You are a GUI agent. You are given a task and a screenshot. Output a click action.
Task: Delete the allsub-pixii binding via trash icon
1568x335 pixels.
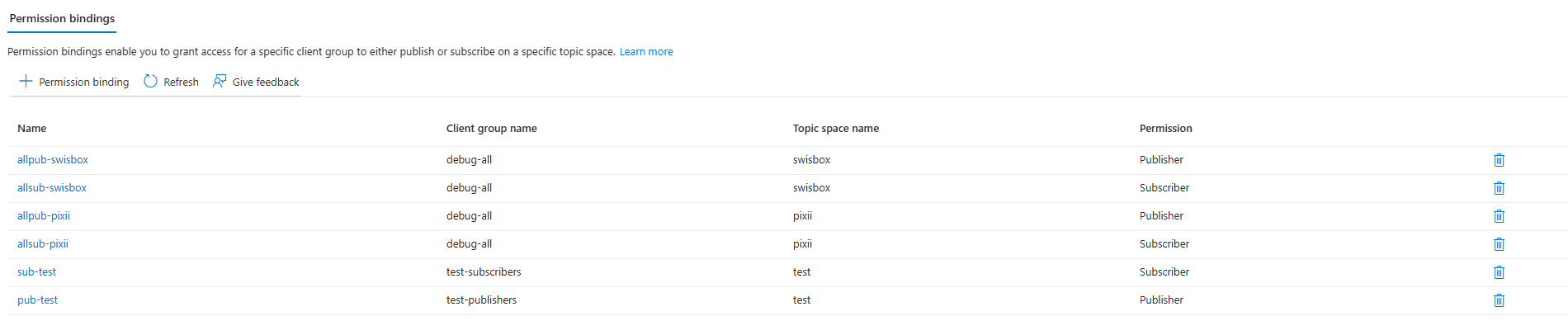[x=1499, y=244]
